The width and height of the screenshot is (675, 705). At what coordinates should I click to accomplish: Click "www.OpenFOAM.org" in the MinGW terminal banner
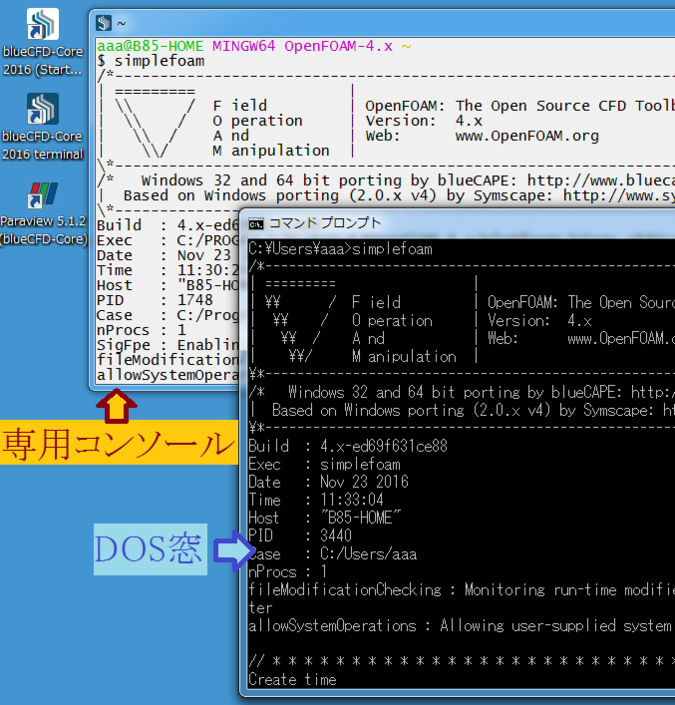(527, 136)
